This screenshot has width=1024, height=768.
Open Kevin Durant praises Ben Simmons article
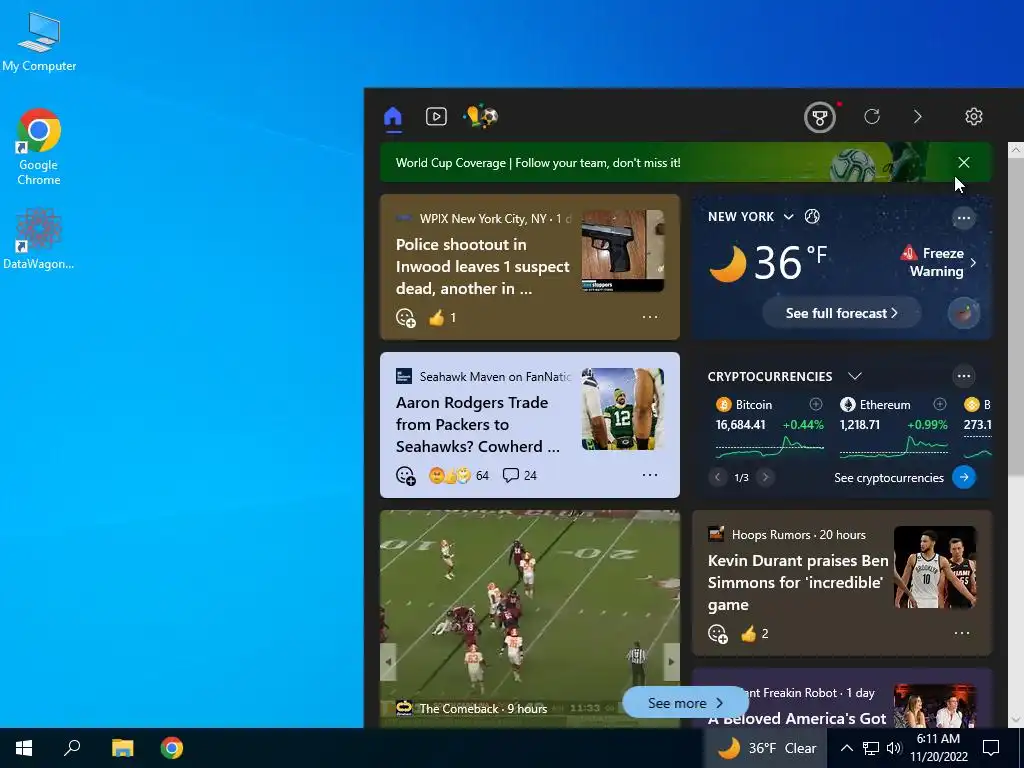pos(798,583)
